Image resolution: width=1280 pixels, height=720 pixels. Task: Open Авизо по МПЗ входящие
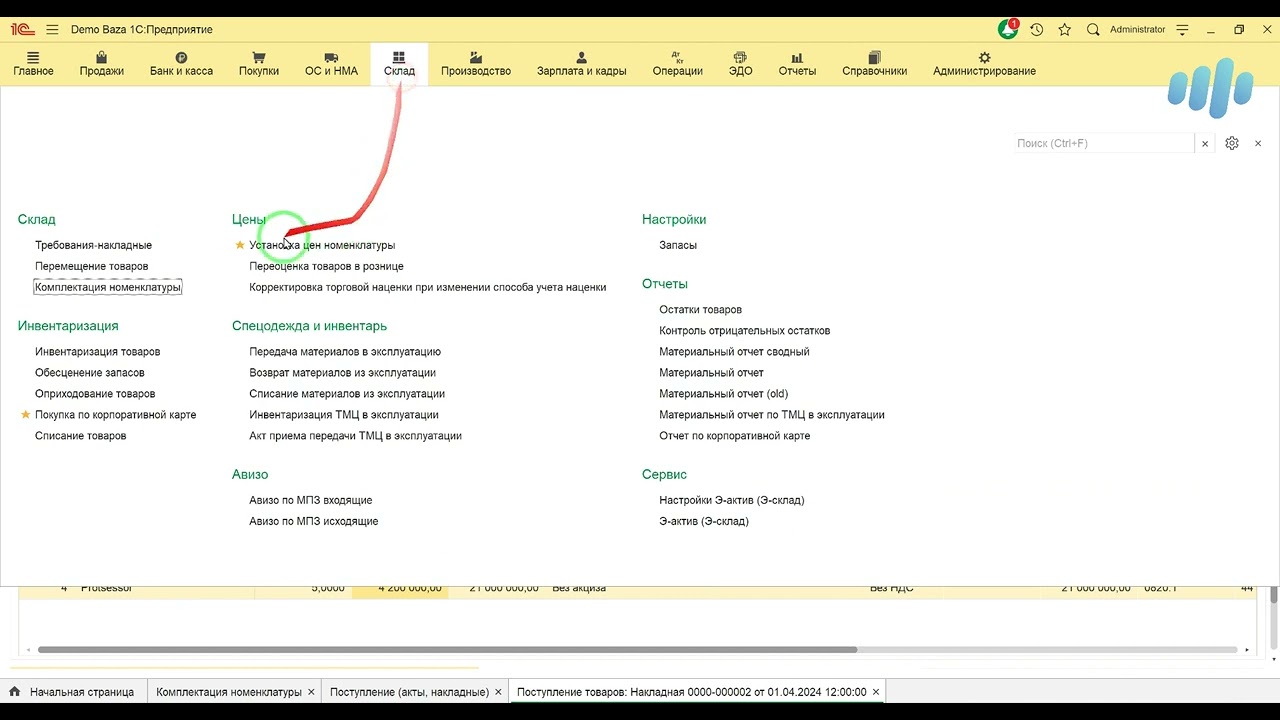[310, 500]
